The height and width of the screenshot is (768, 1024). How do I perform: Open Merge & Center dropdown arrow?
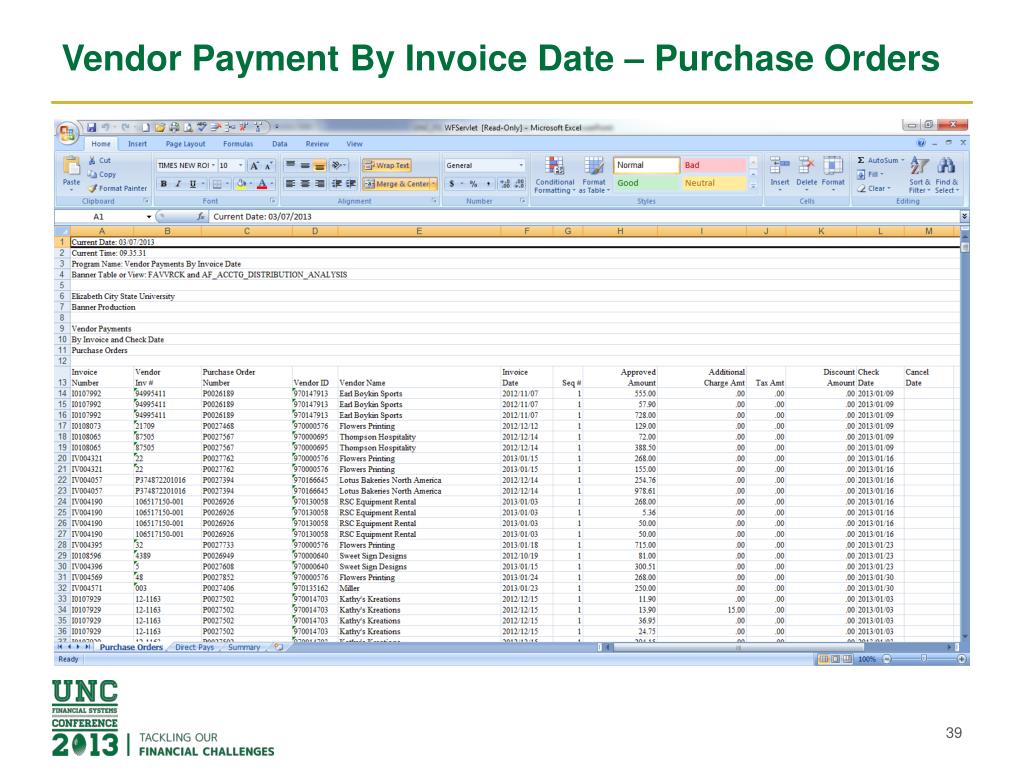click(x=434, y=184)
